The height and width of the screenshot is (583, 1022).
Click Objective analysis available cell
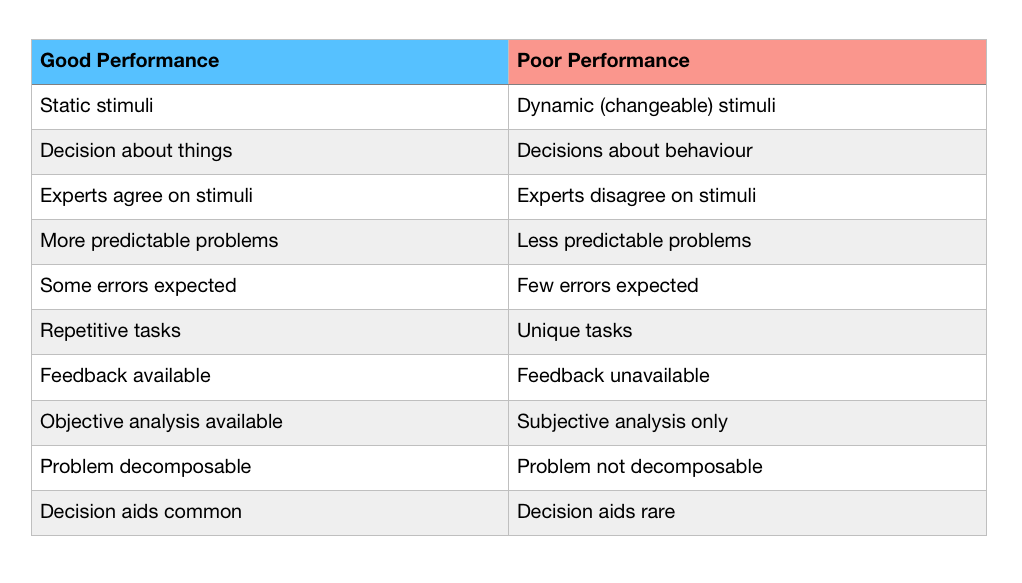point(270,423)
